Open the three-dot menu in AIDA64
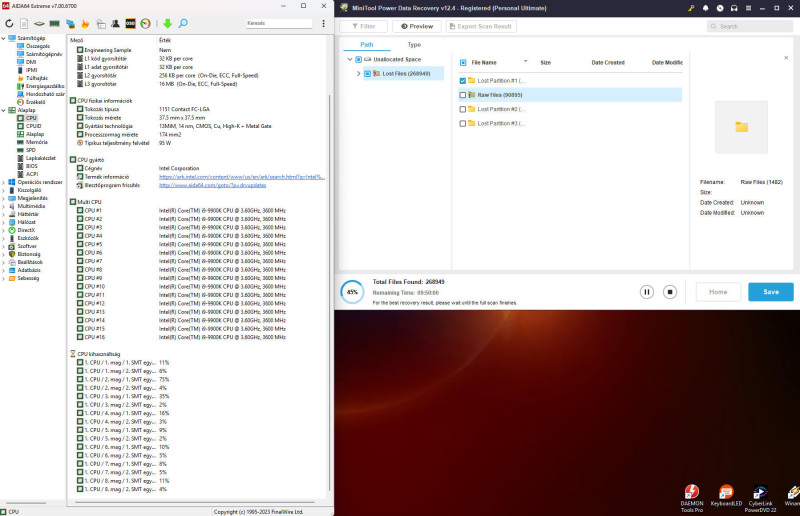 323,23
